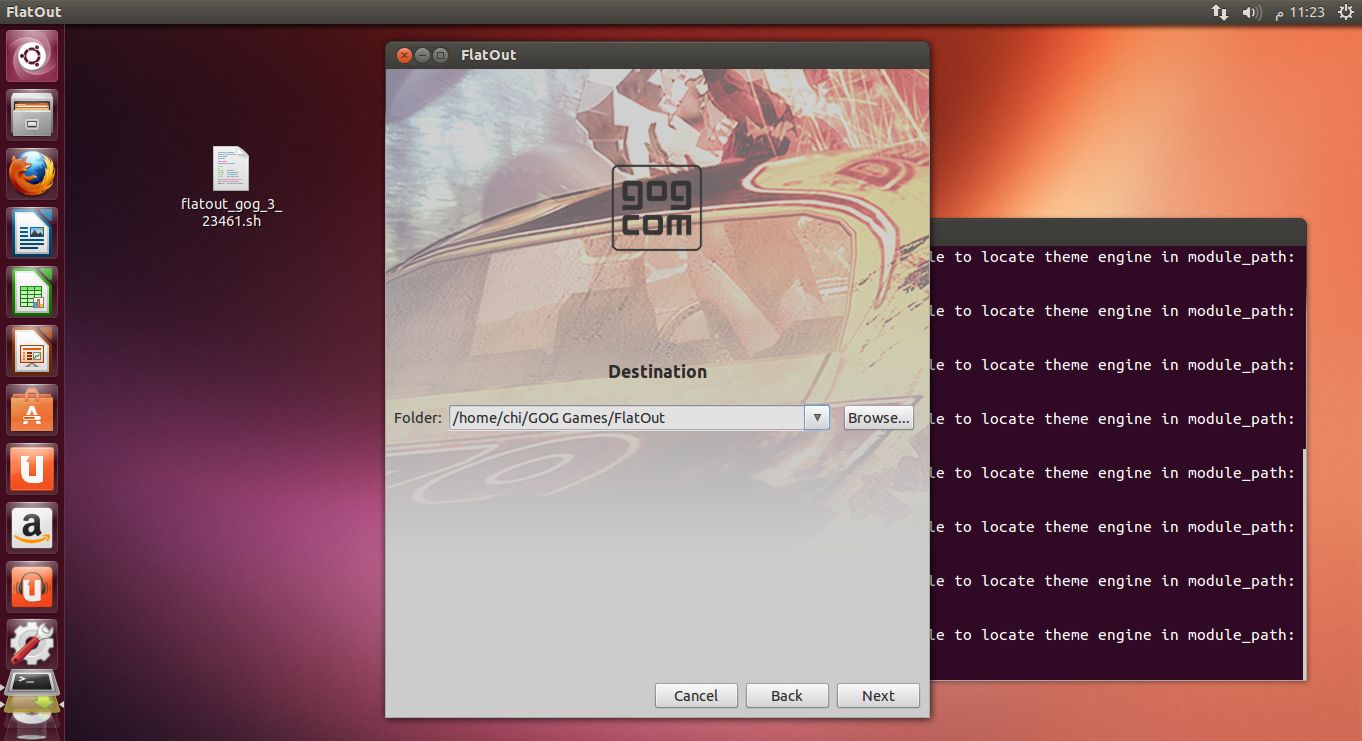Maximize the FlatOut installer window
The image size is (1362, 741).
click(440, 55)
